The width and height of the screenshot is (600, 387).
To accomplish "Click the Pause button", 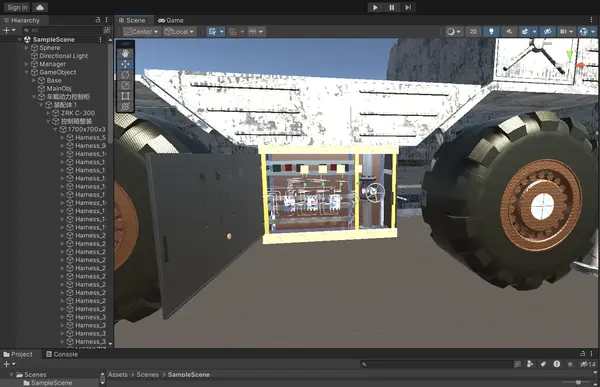I will point(391,7).
